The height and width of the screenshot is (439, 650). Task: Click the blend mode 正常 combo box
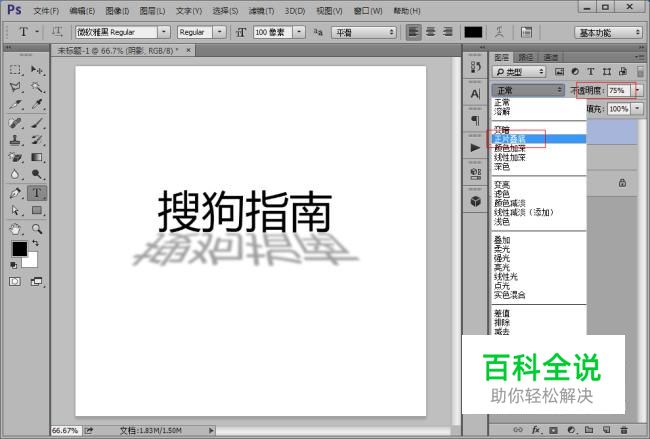pos(527,90)
